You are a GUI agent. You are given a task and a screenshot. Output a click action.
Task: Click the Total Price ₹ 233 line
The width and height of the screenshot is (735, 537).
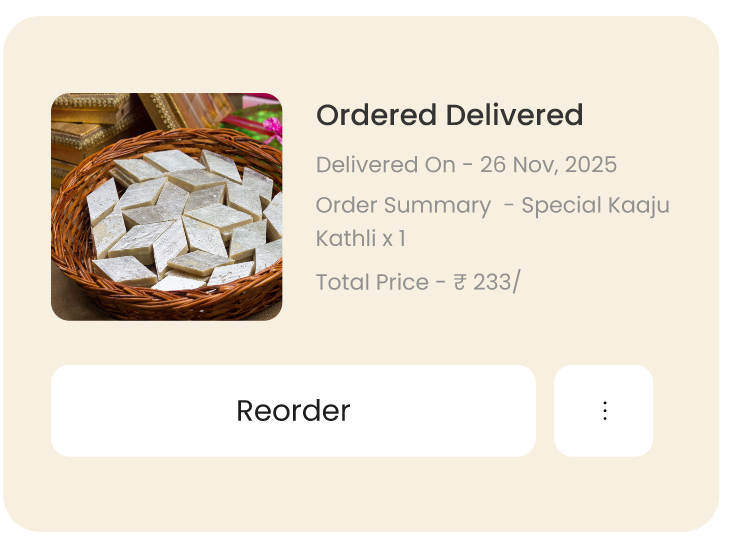pyautogui.click(x=418, y=282)
